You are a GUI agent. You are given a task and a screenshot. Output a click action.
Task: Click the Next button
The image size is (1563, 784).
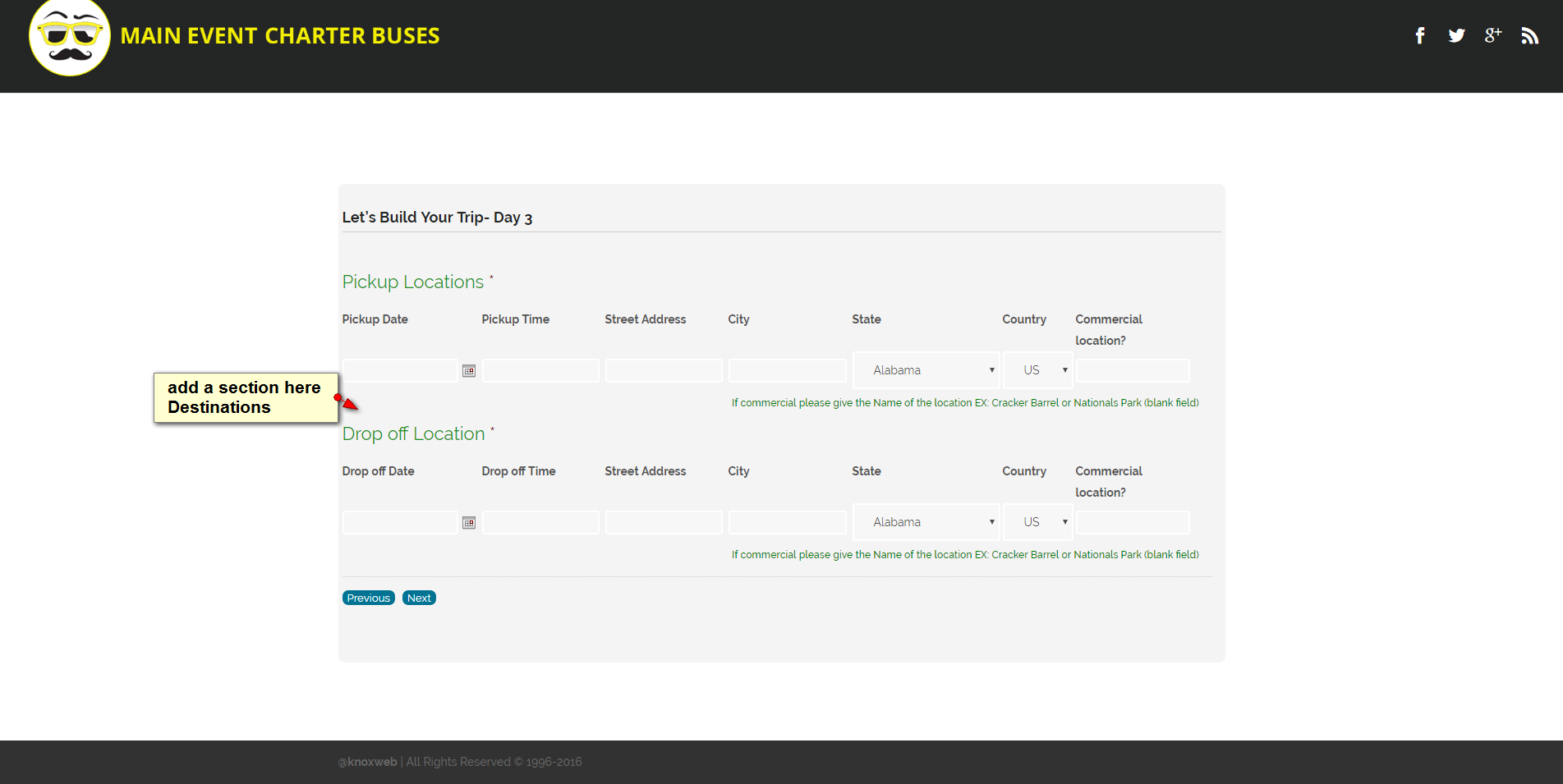[419, 598]
